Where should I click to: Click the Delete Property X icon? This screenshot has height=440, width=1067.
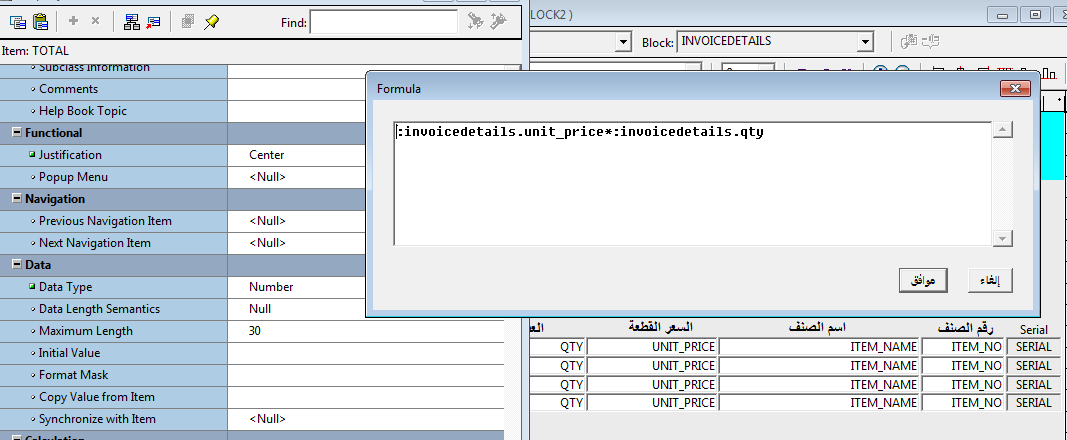click(x=95, y=21)
